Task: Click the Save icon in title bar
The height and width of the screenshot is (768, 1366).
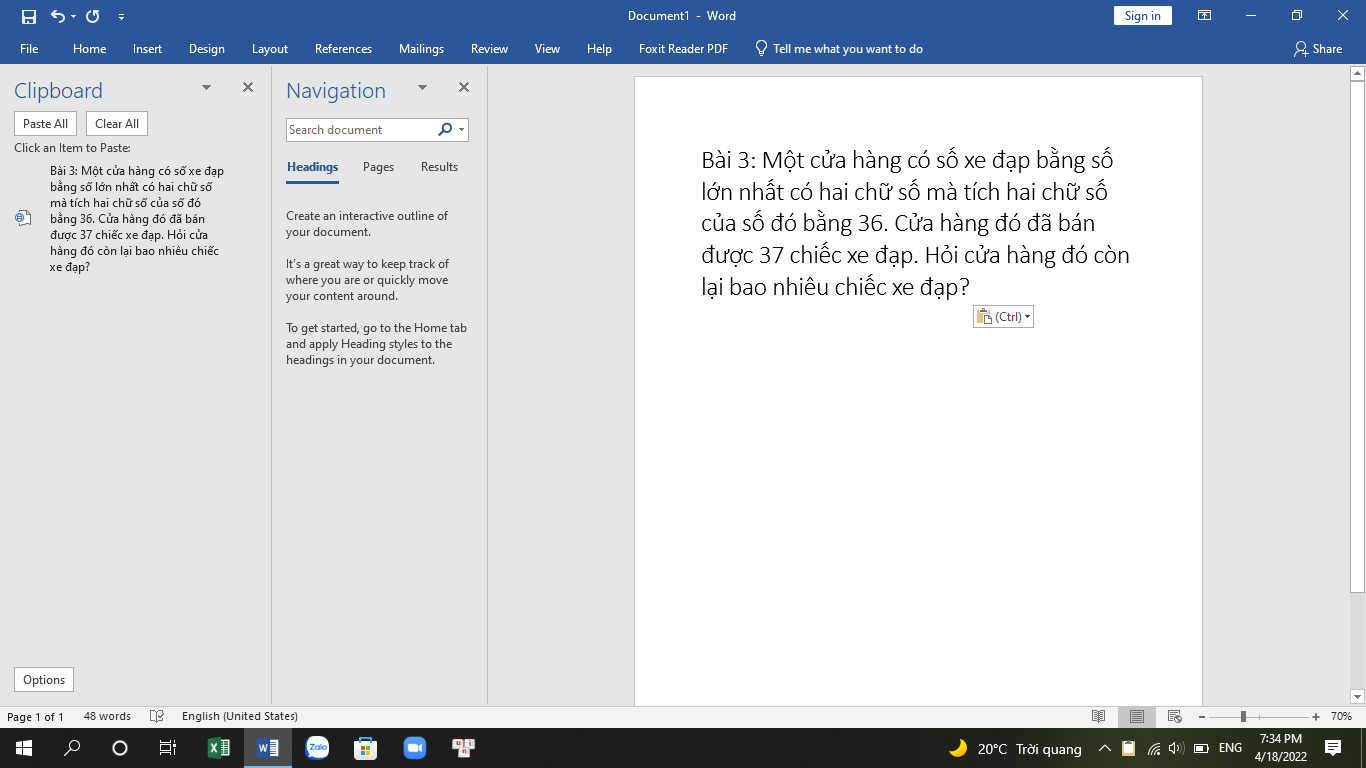Action: coord(29,16)
